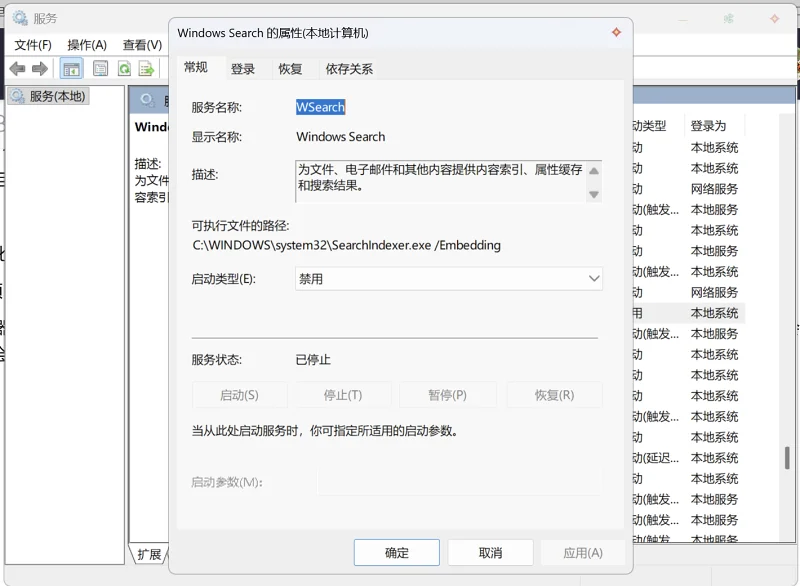Click the Services gear icon in title bar
The width and height of the screenshot is (800, 586).
pos(20,18)
